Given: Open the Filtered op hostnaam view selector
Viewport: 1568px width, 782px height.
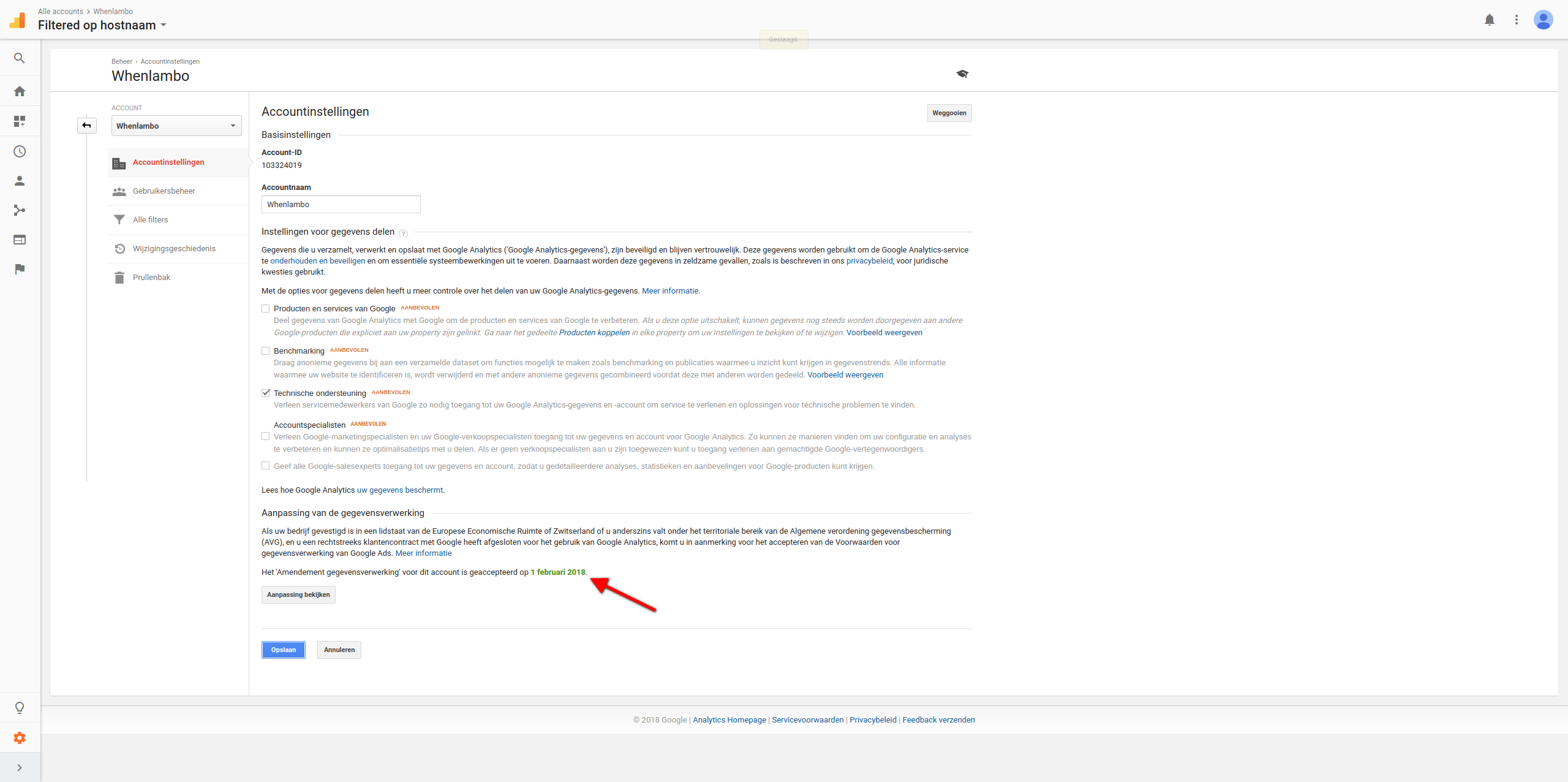Looking at the screenshot, I should (x=102, y=25).
